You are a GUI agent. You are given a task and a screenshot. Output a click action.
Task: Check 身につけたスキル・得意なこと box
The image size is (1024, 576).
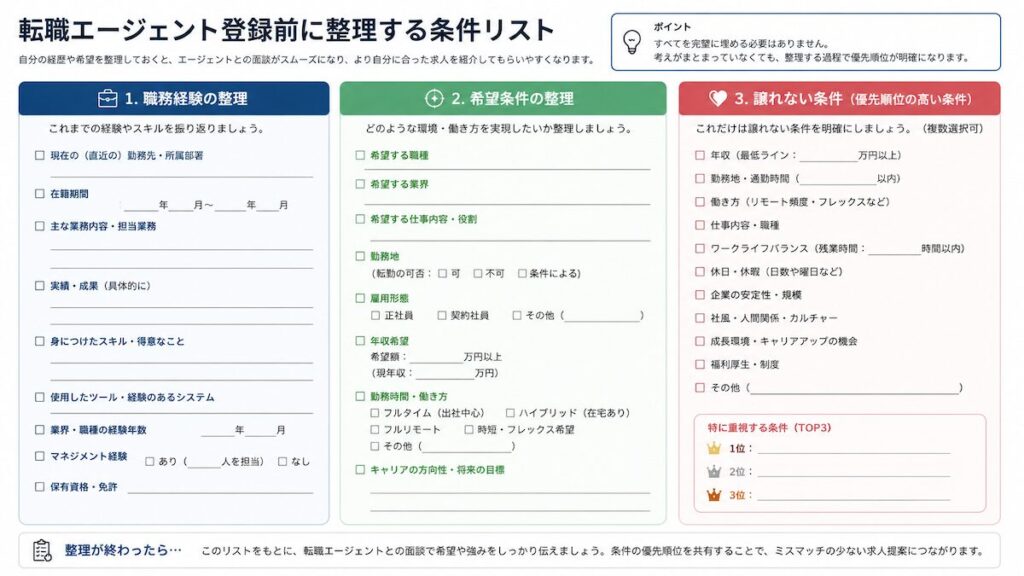(x=39, y=341)
